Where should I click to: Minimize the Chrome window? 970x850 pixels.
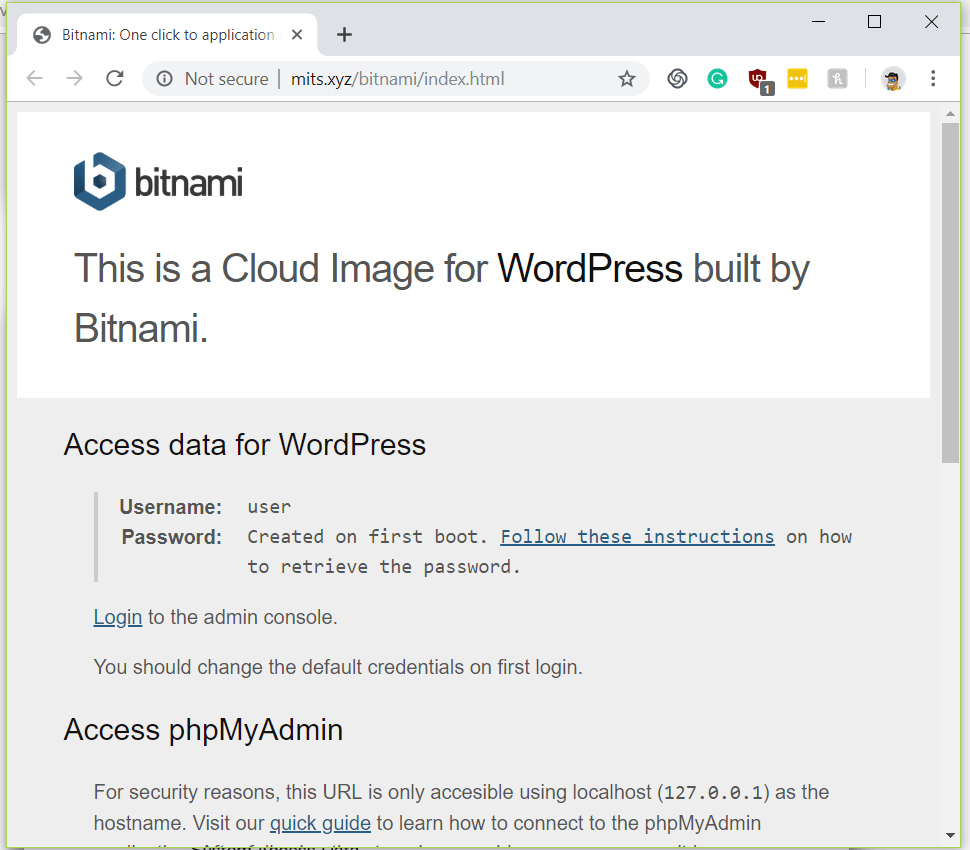tap(818, 22)
